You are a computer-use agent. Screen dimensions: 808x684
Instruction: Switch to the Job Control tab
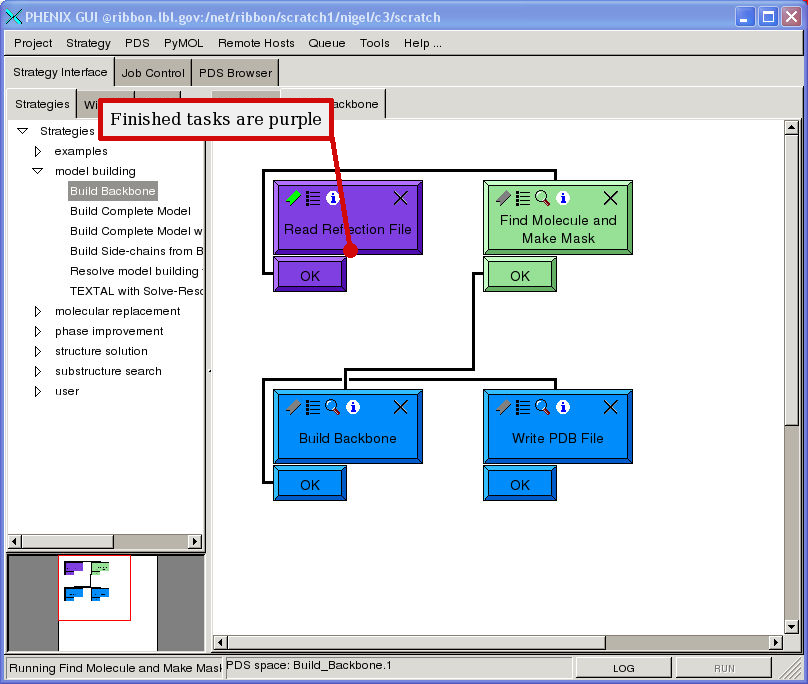152,73
